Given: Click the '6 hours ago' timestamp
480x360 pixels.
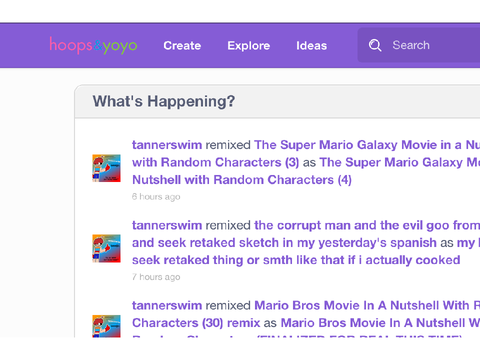Looking at the screenshot, I should 156,197.
